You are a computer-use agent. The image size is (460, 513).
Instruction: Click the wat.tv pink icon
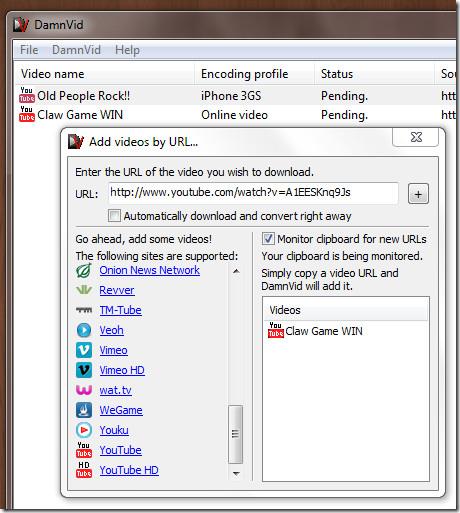pyautogui.click(x=84, y=390)
